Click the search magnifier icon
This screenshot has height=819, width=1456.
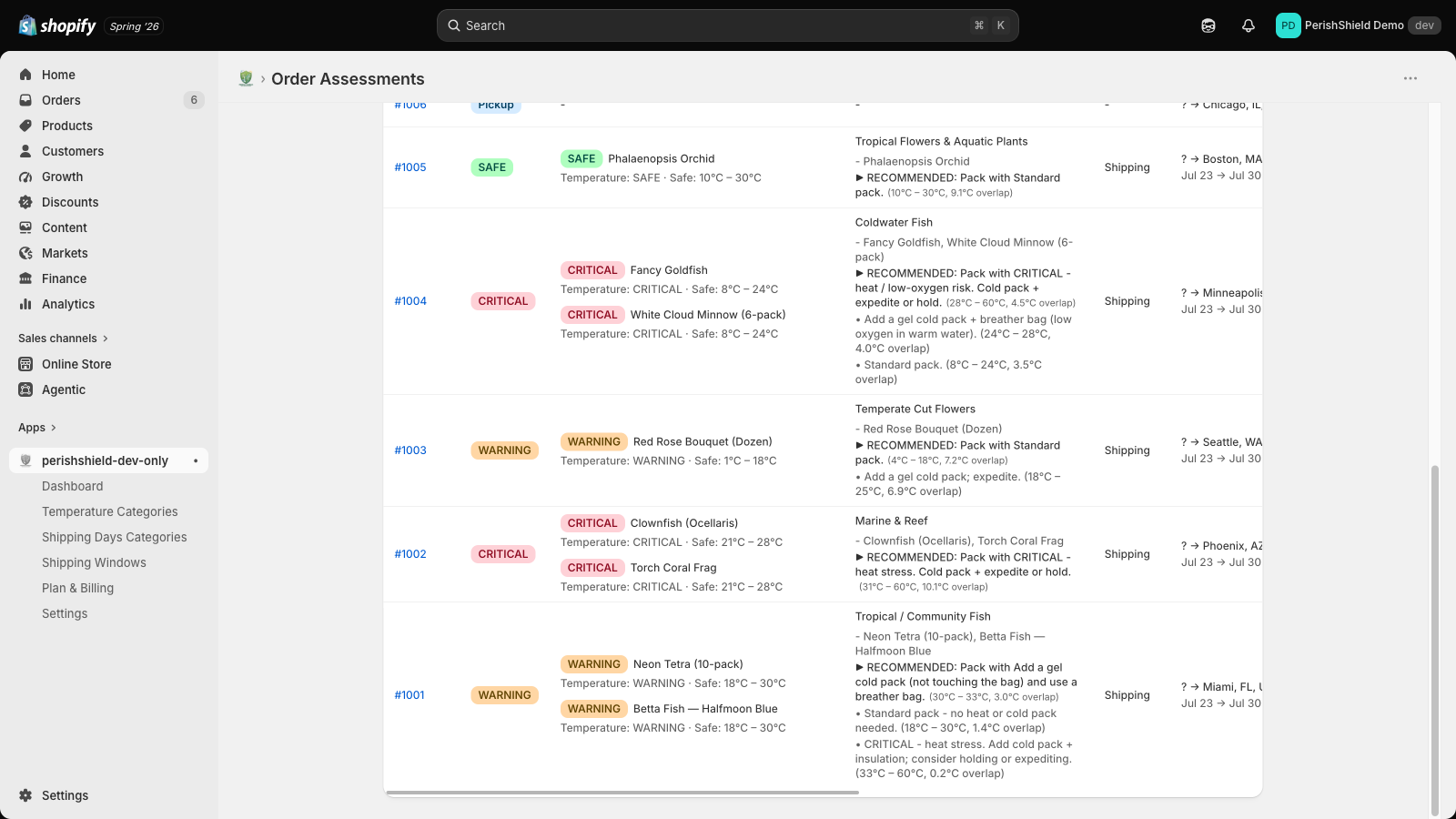tap(454, 25)
